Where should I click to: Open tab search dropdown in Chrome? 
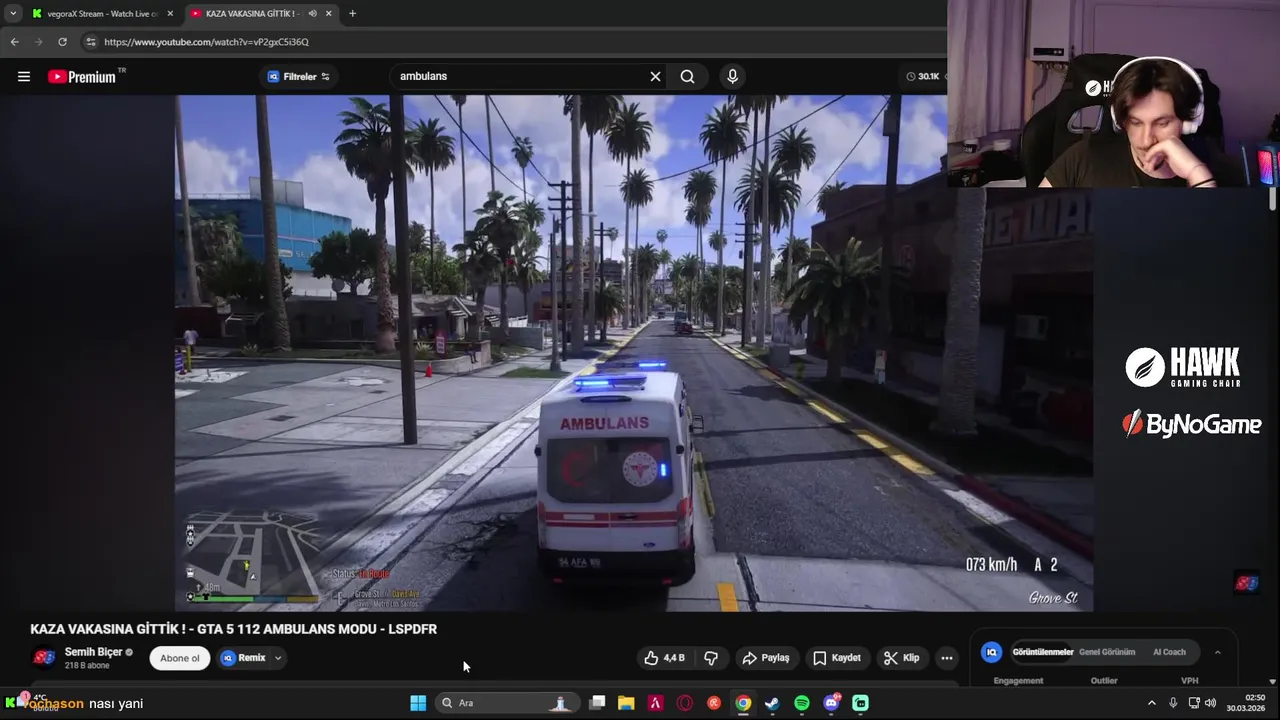point(12,13)
